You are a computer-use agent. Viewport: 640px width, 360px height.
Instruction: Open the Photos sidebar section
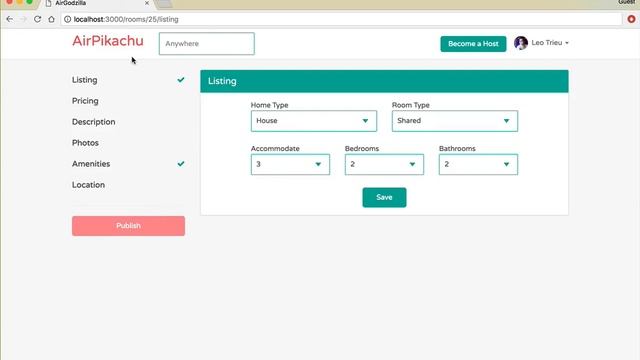click(85, 143)
